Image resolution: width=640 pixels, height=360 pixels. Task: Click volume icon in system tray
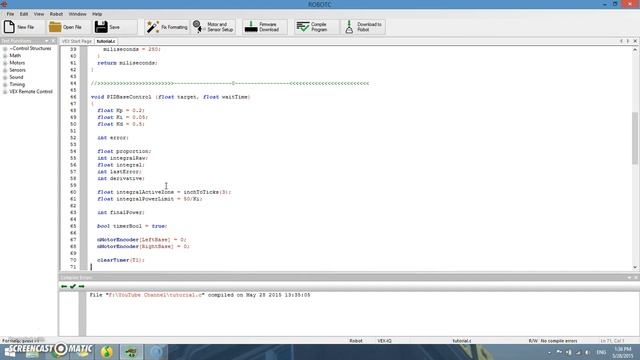click(587, 352)
